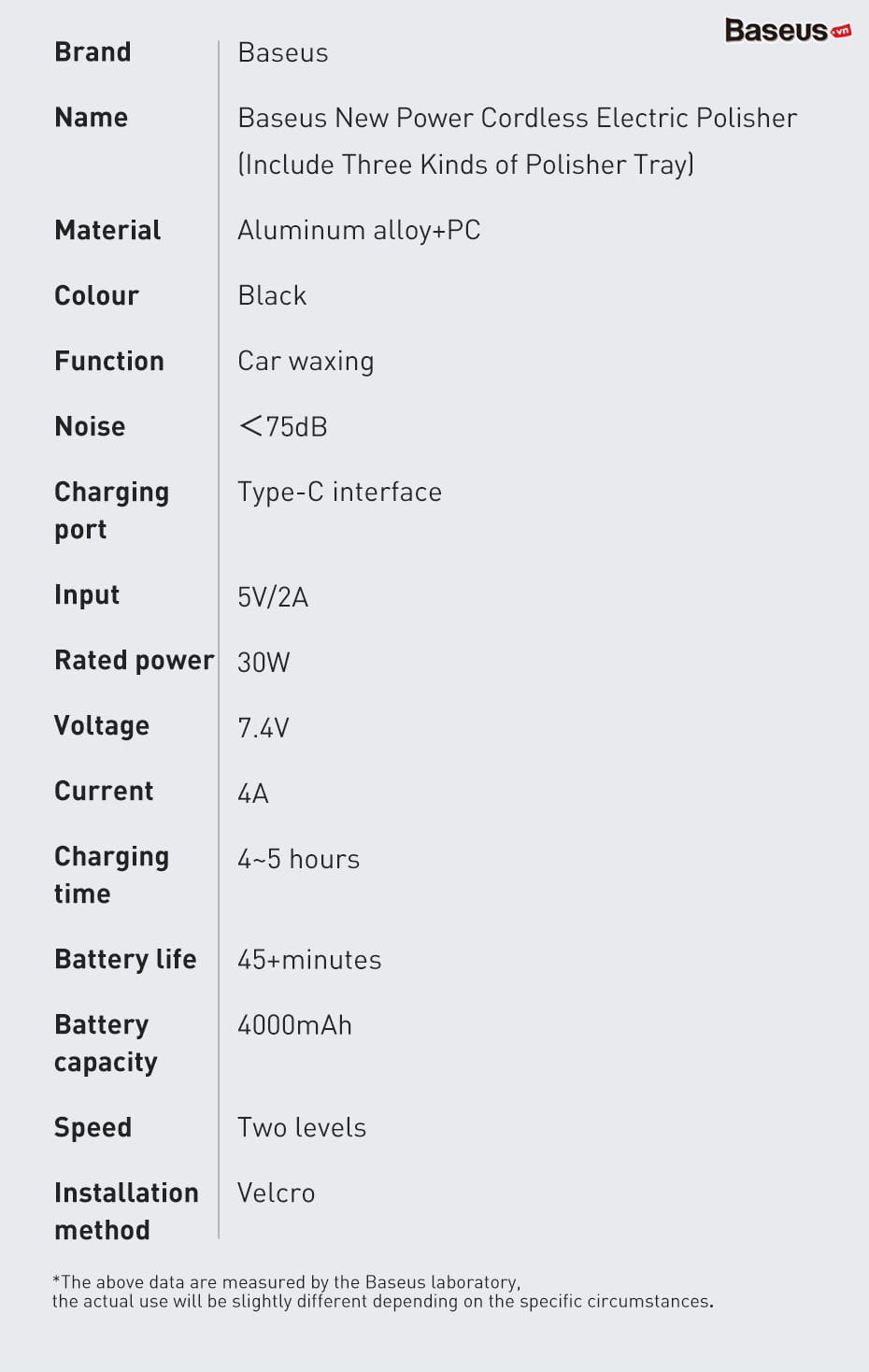Select the Type-C interface value
The width and height of the screenshot is (869, 1372).
(339, 493)
